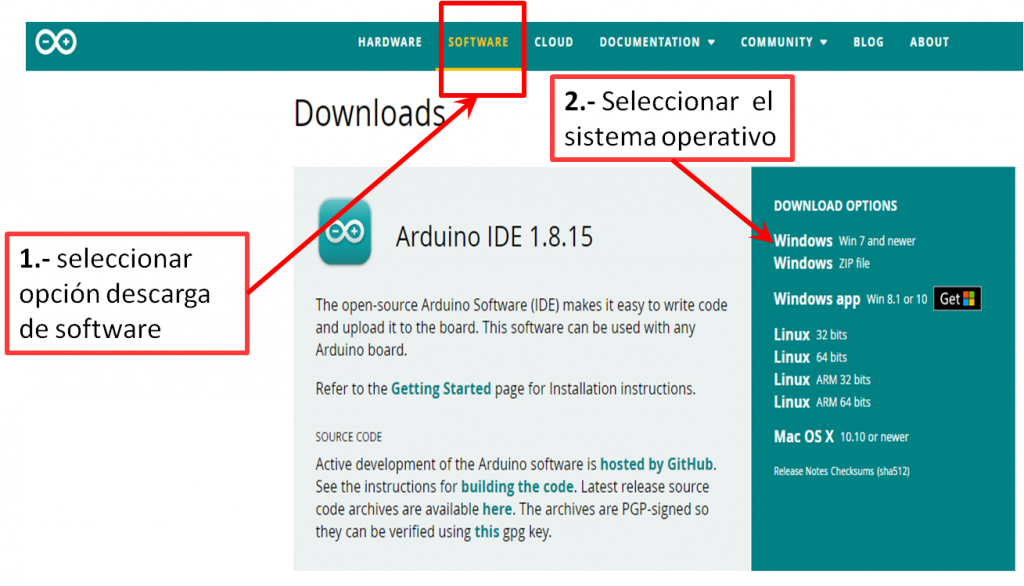The width and height of the screenshot is (1024, 586).
Task: Open the Checksums (sha512) link
Action: [870, 471]
